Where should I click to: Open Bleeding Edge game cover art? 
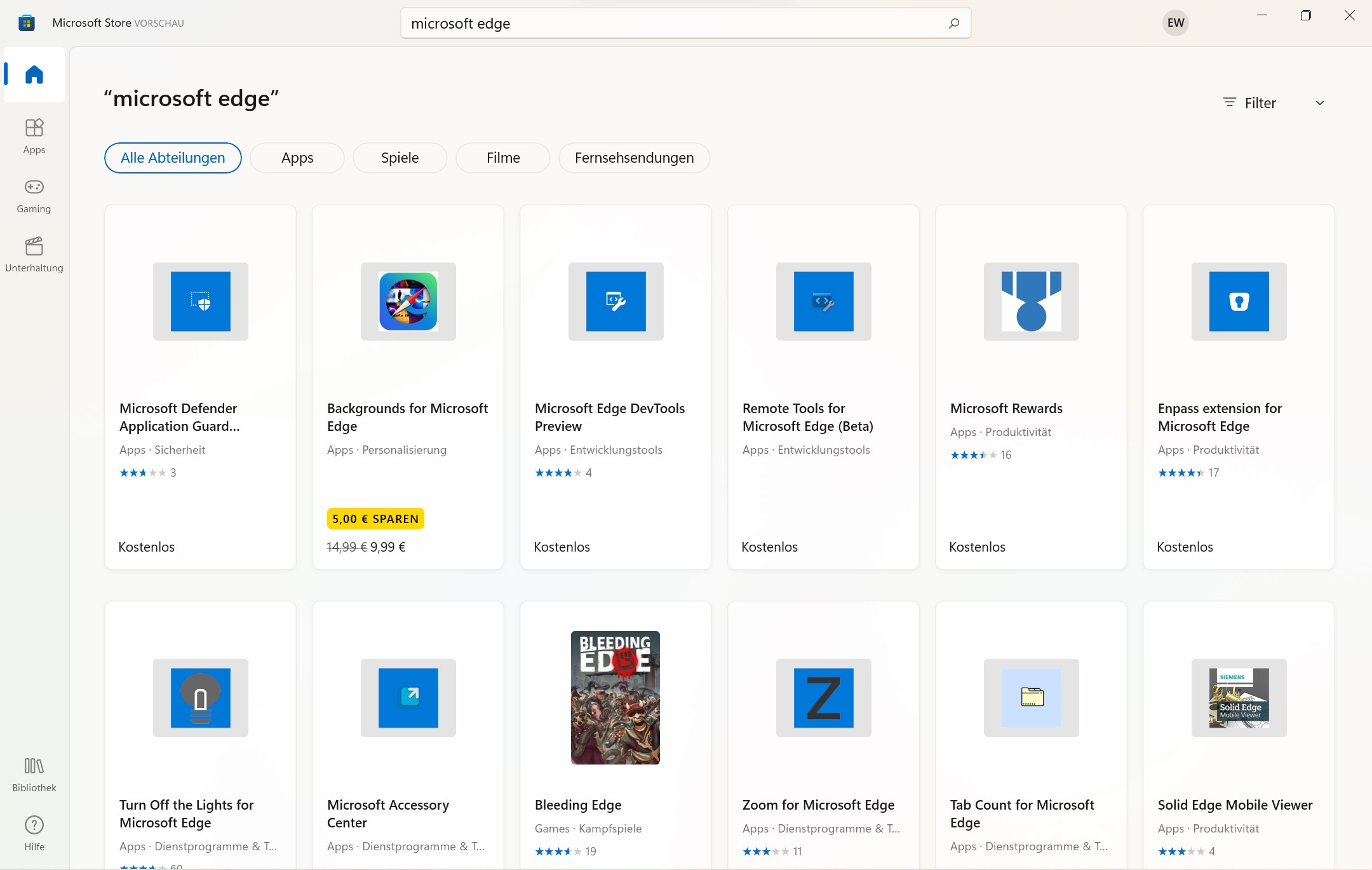coord(615,698)
